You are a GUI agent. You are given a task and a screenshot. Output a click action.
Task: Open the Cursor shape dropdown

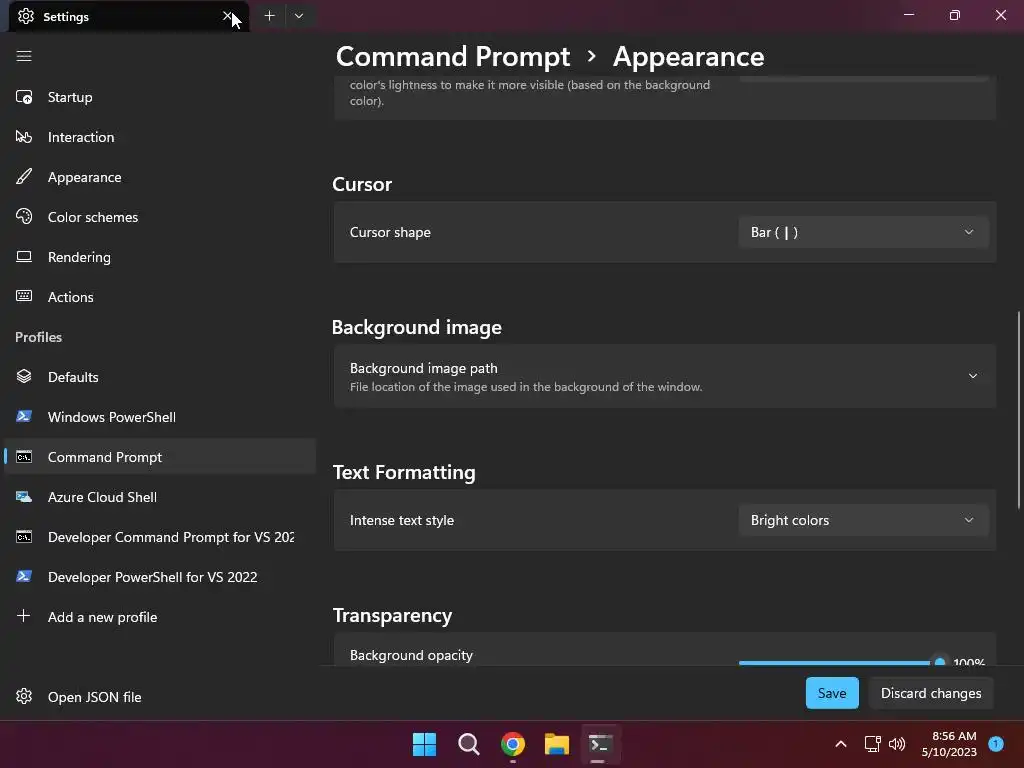[863, 232]
